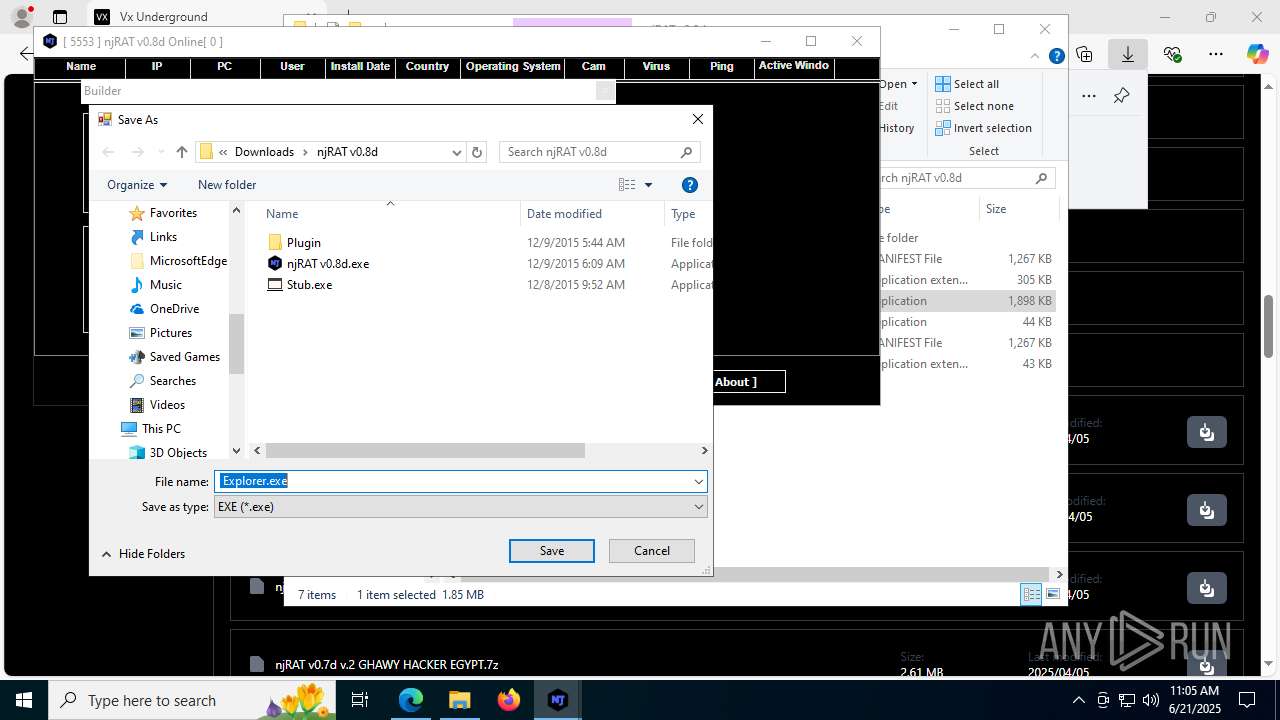Sort by Date modified column

pyautogui.click(x=564, y=214)
